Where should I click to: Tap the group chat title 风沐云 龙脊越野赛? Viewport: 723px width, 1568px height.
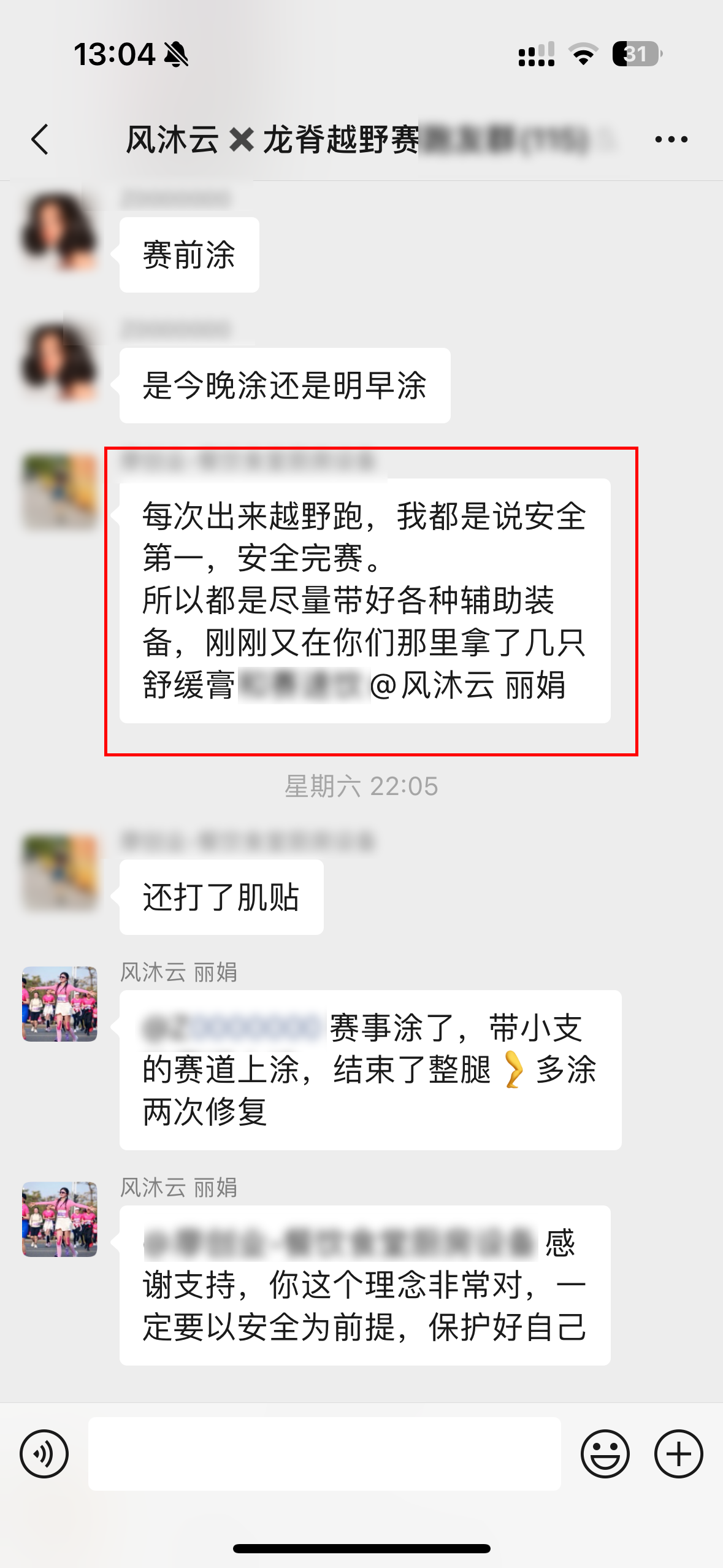click(x=273, y=139)
